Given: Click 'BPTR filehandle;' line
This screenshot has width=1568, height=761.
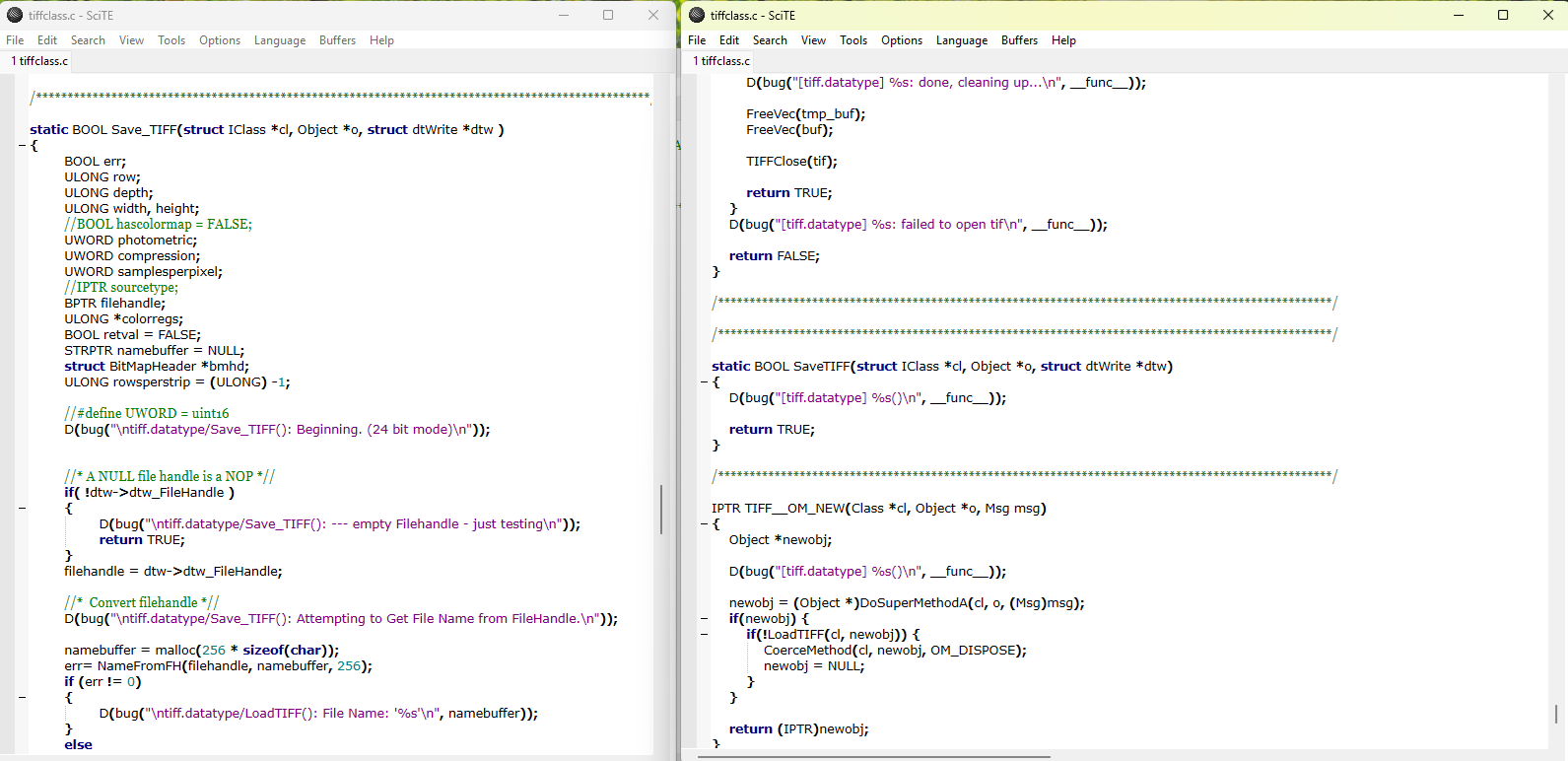Looking at the screenshot, I should coord(115,303).
